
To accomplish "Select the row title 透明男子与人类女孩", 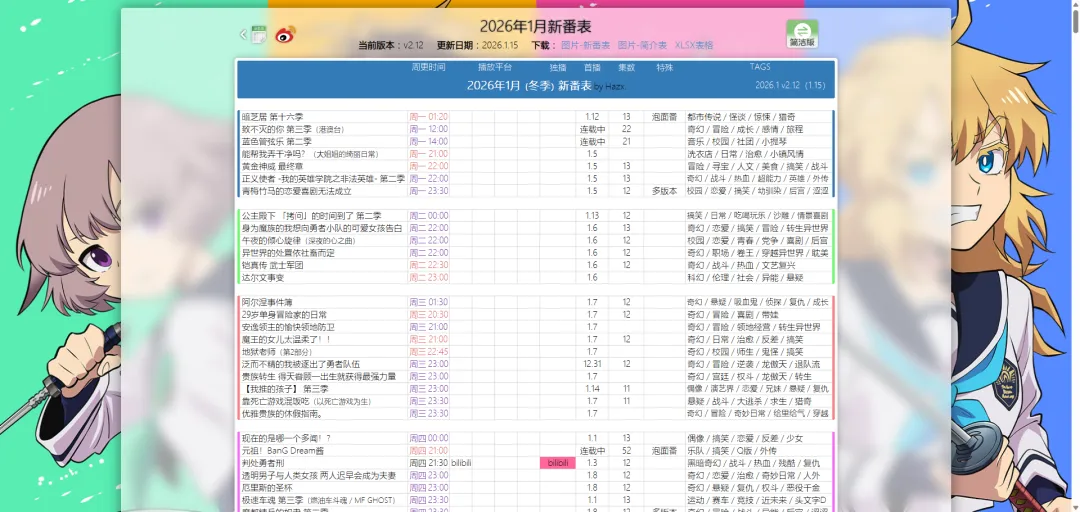I will [319, 475].
